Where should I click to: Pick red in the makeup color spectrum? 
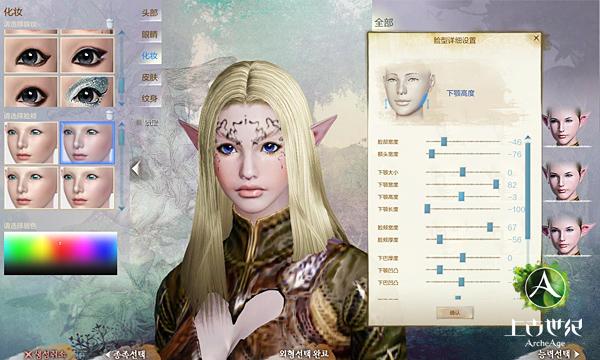(x=60, y=244)
